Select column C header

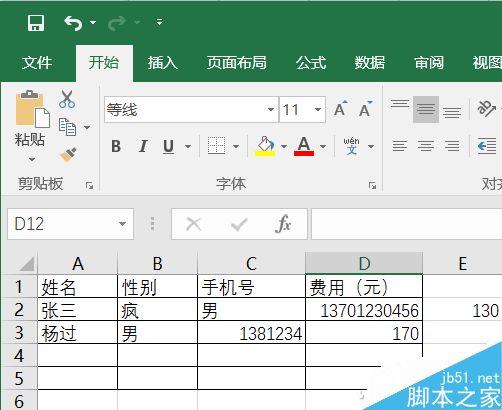pyautogui.click(x=251, y=264)
